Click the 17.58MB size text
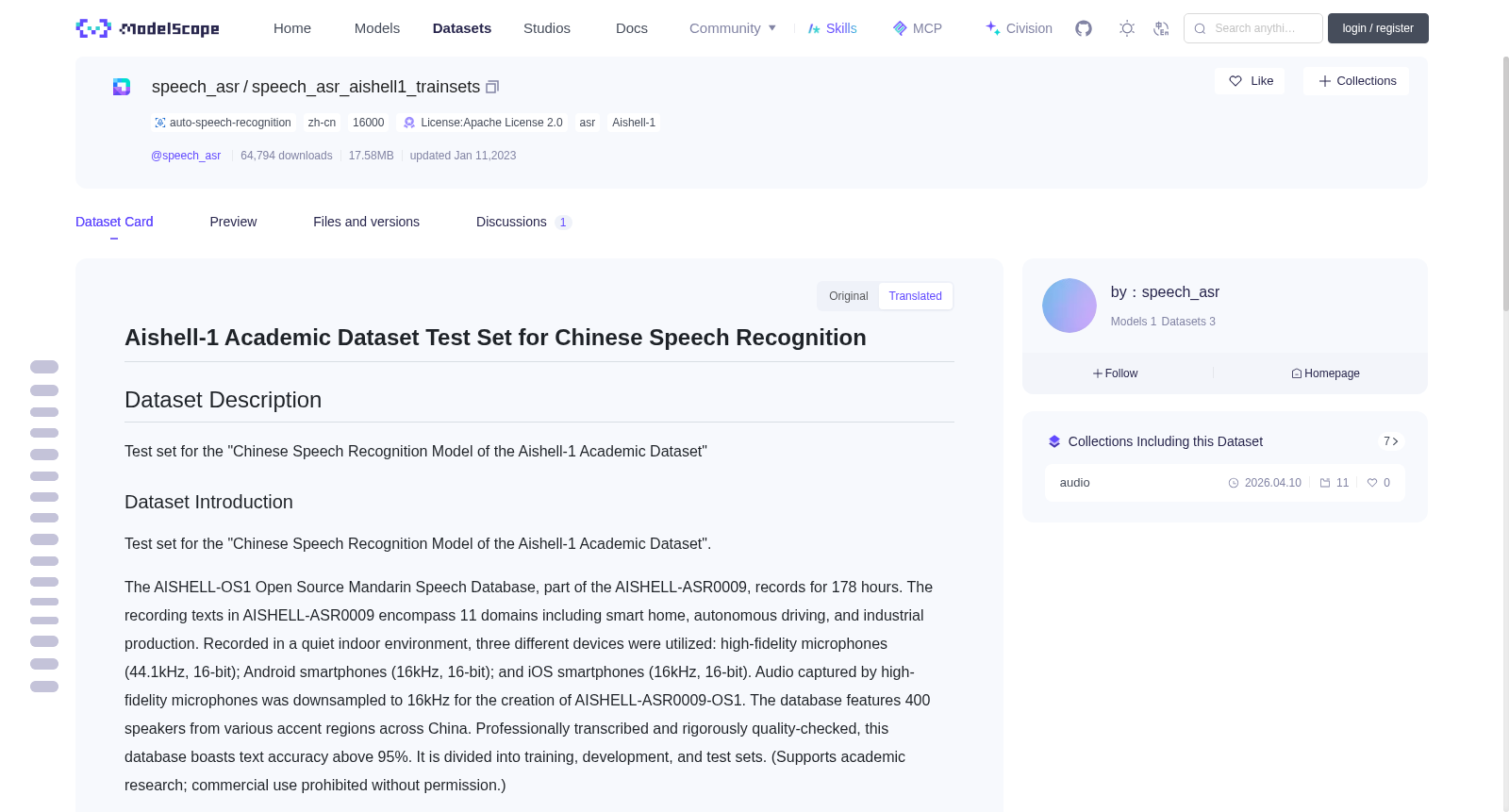This screenshot has width=1509, height=812. coord(372,156)
